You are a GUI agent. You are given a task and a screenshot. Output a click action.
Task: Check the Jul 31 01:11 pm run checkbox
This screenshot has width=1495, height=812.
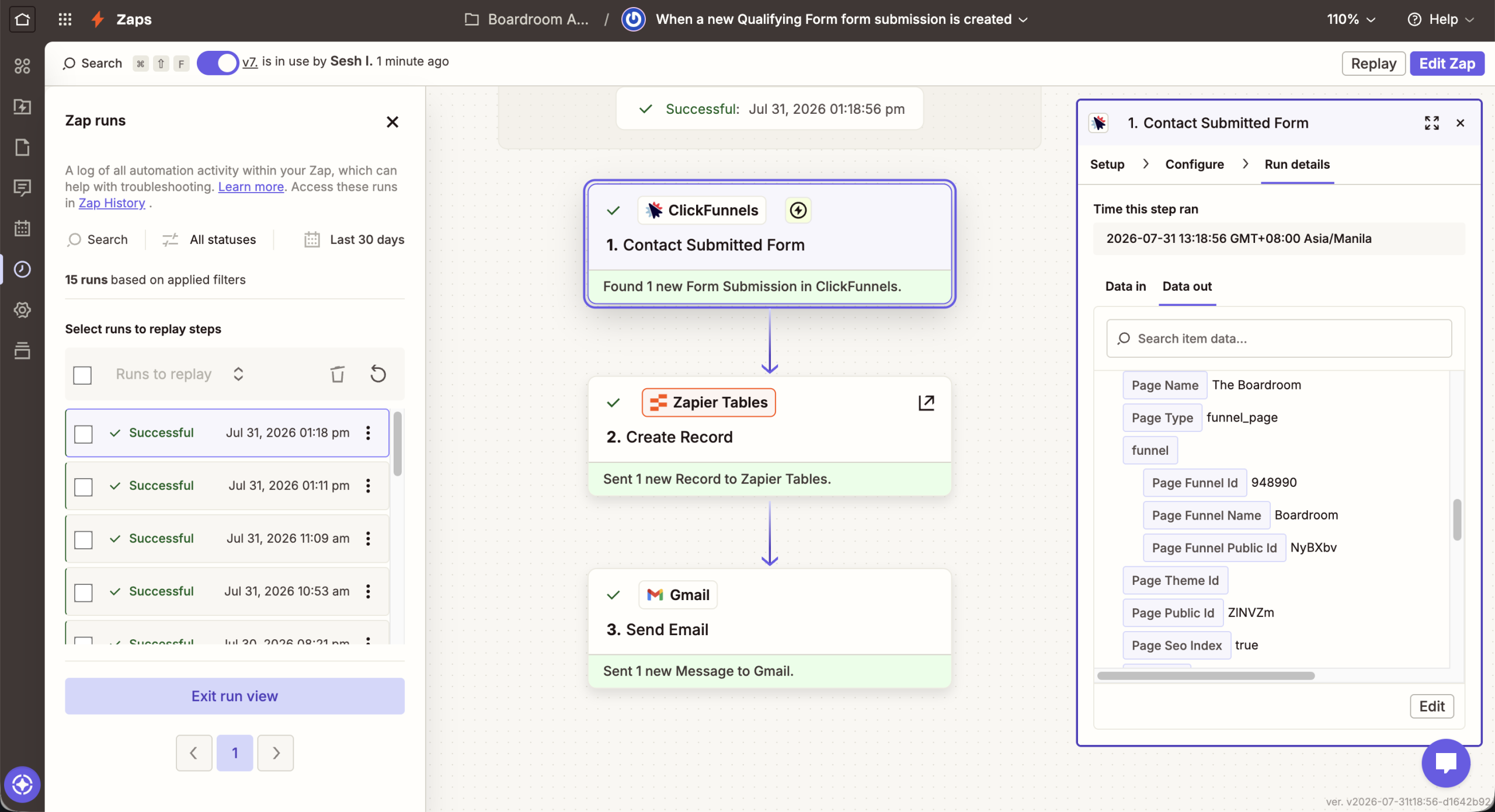pyautogui.click(x=84, y=487)
